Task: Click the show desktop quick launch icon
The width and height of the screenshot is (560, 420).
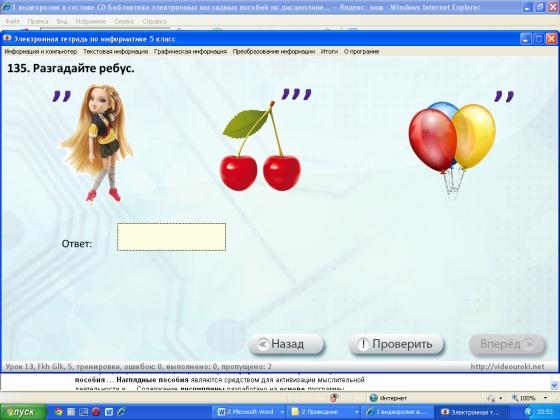Action: pos(84,412)
